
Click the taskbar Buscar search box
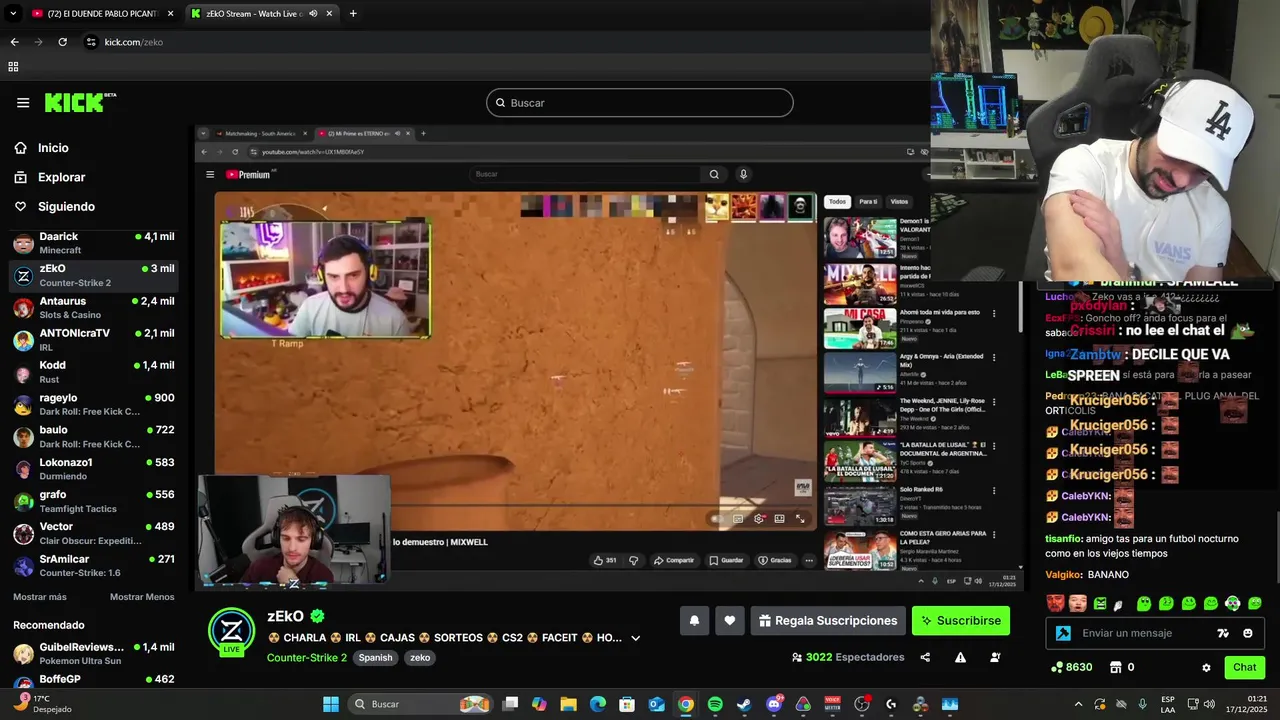[x=420, y=704]
